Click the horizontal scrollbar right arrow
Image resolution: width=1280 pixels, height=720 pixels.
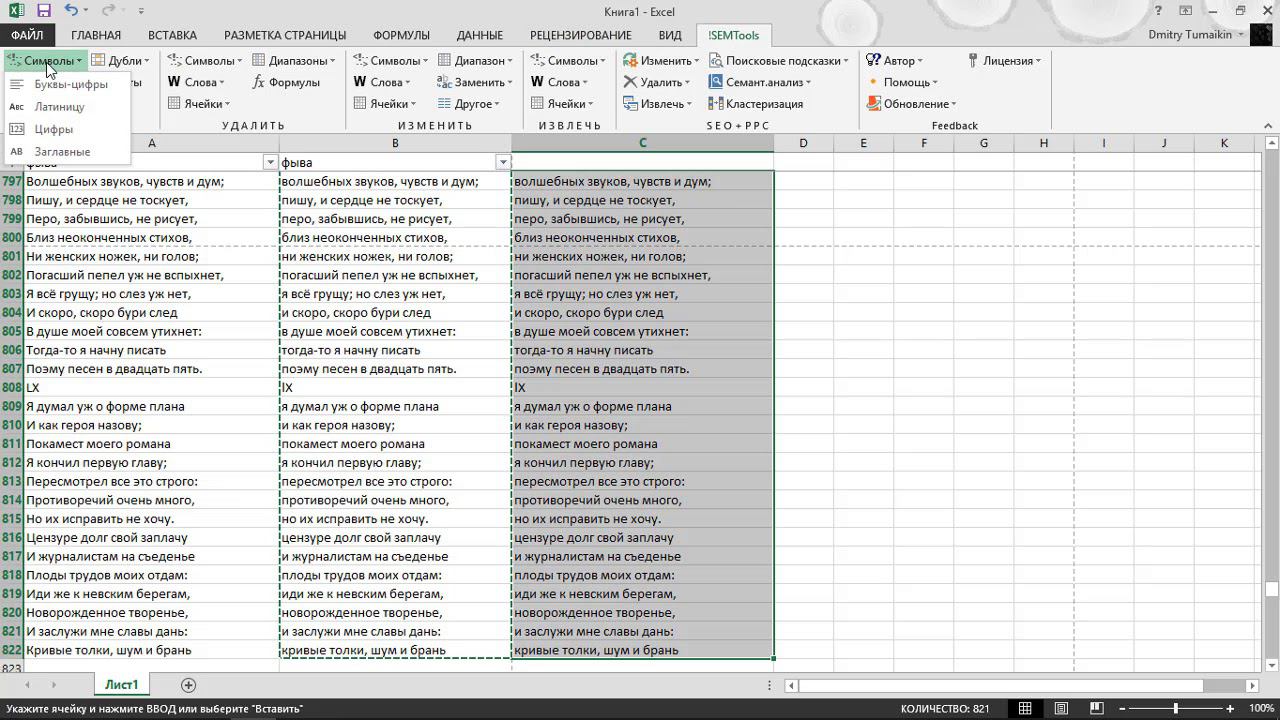[1252, 685]
